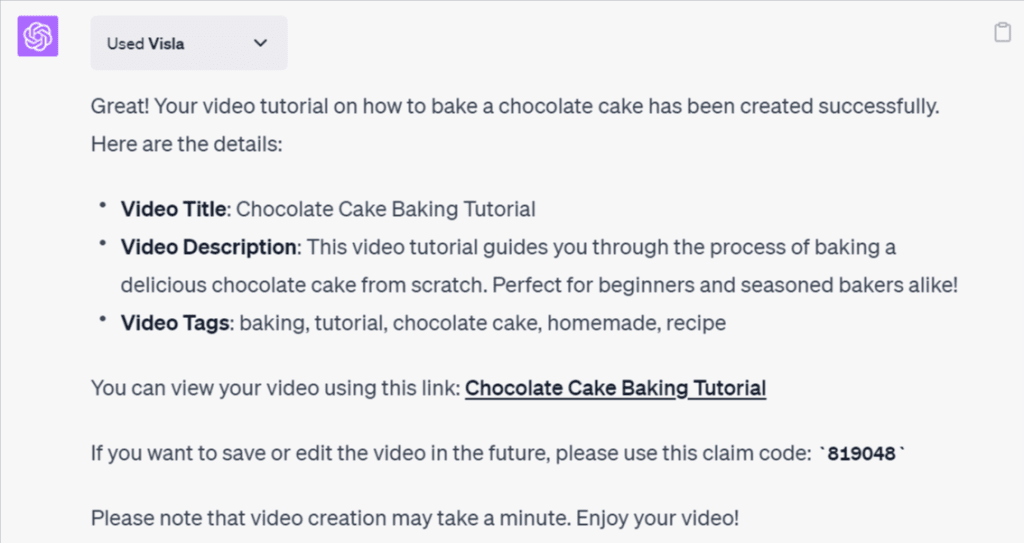The height and width of the screenshot is (543, 1024).
Task: Click the bold Video Title label
Action: pos(175,209)
